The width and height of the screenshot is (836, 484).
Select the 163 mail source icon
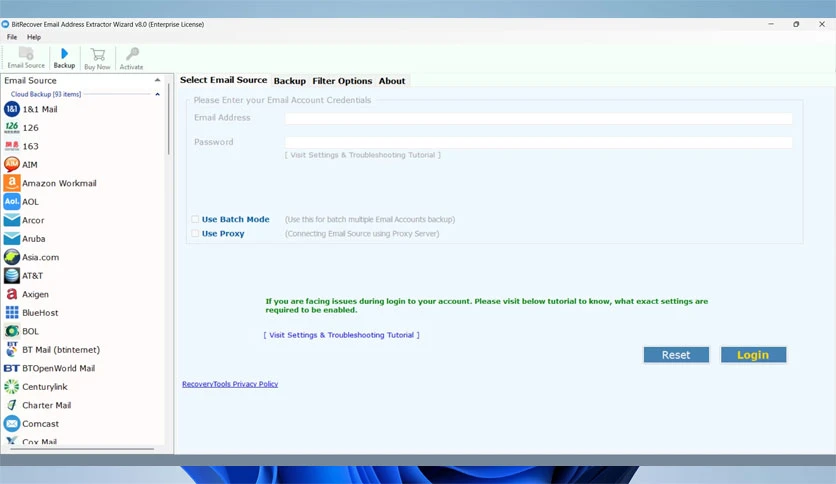12,146
